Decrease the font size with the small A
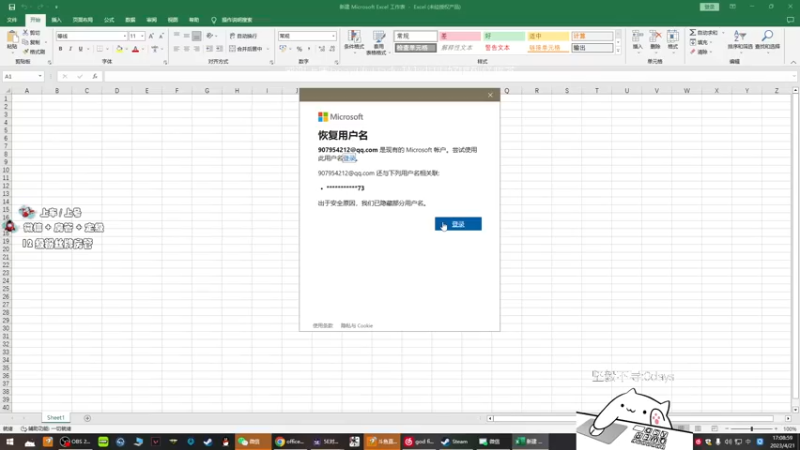 [x=161, y=36]
